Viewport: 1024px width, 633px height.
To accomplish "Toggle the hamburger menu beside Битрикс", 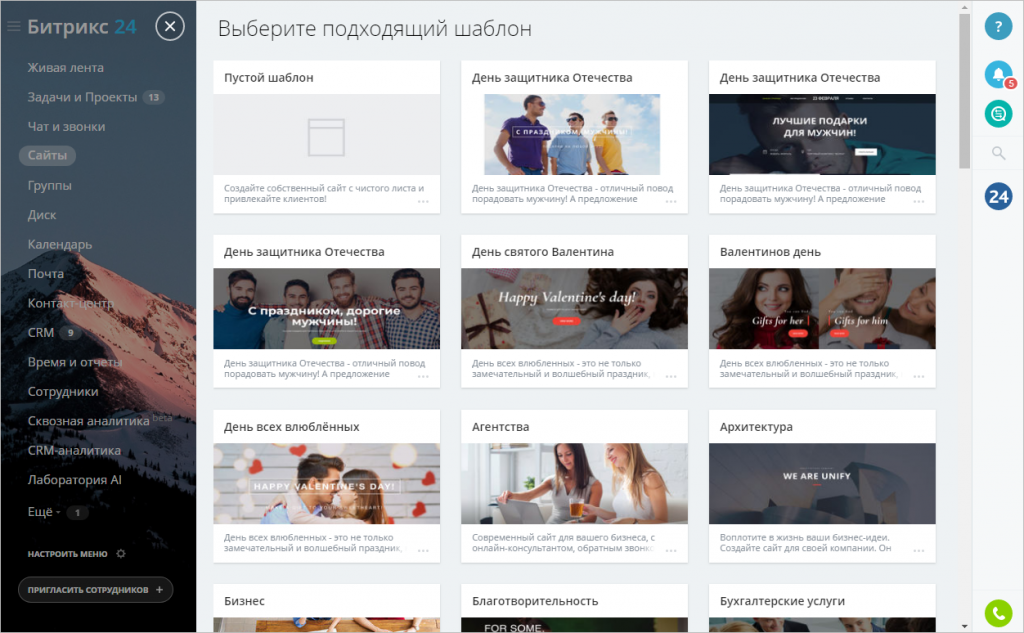I will [14, 27].
